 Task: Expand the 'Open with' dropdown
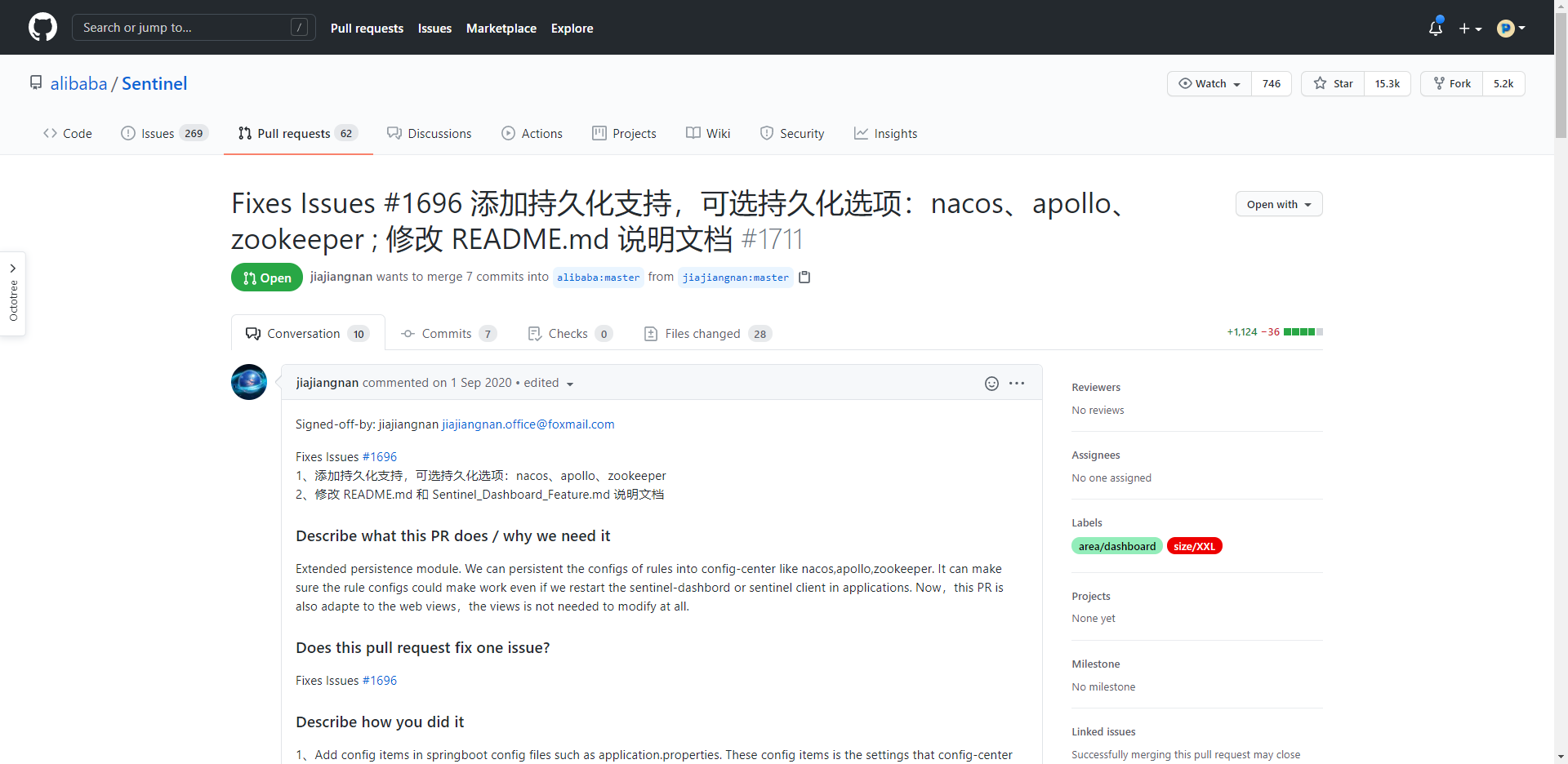1278,205
